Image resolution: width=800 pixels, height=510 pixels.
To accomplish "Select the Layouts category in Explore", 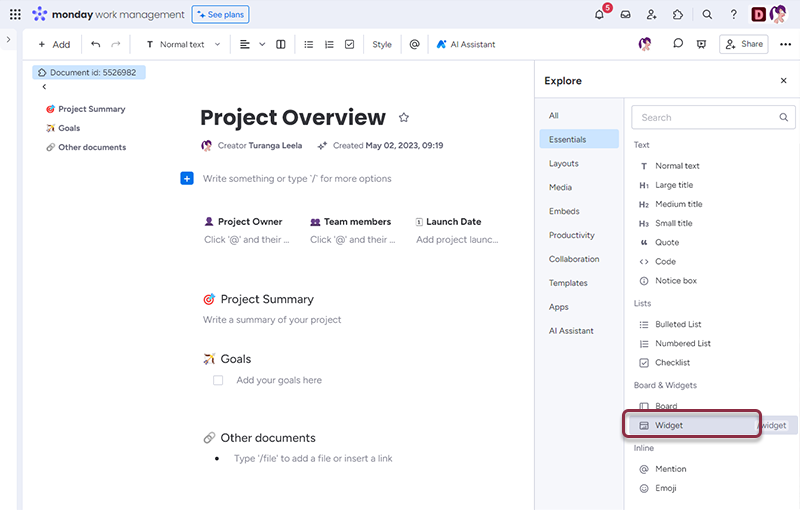I will pyautogui.click(x=564, y=163).
